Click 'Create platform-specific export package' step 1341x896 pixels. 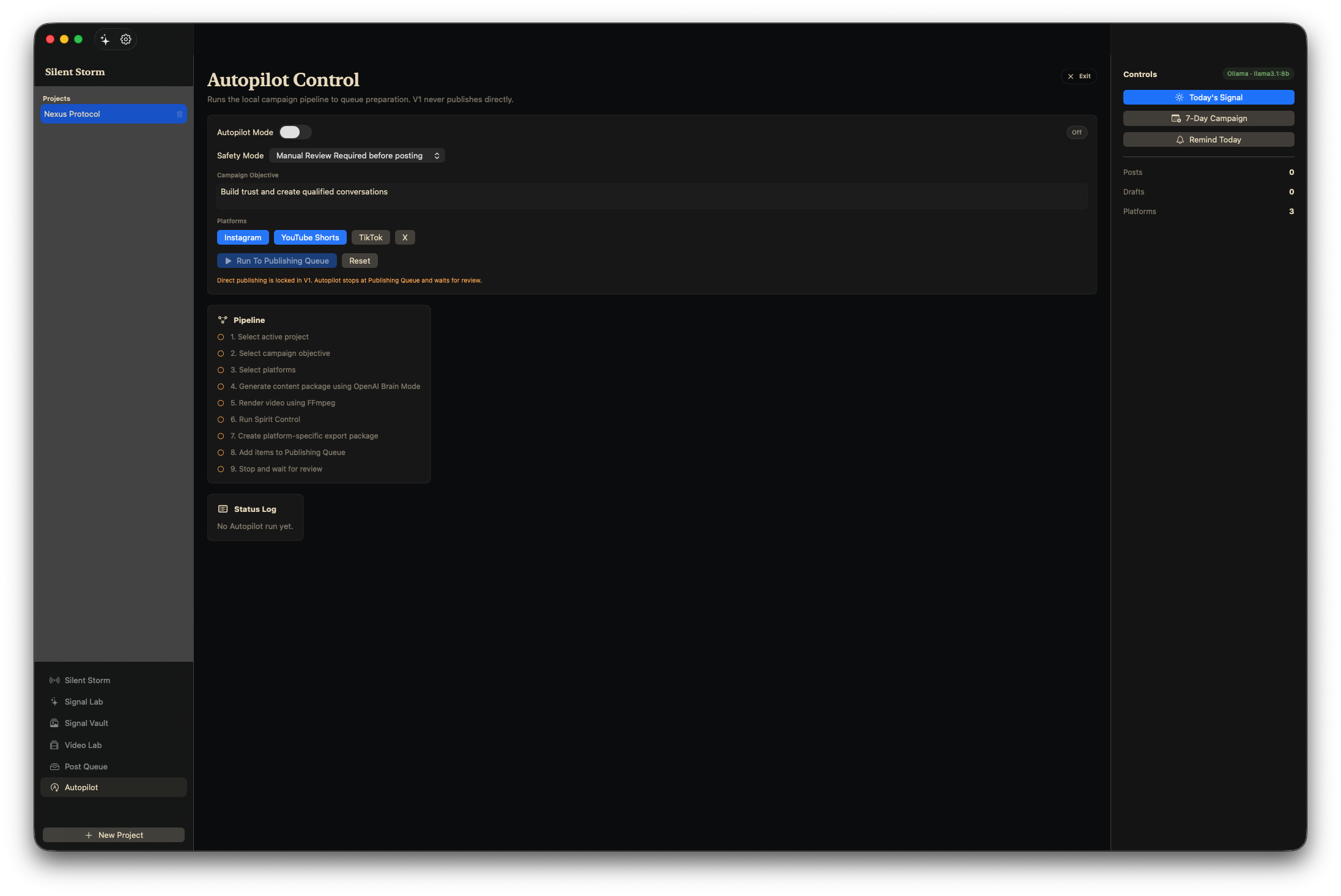305,436
